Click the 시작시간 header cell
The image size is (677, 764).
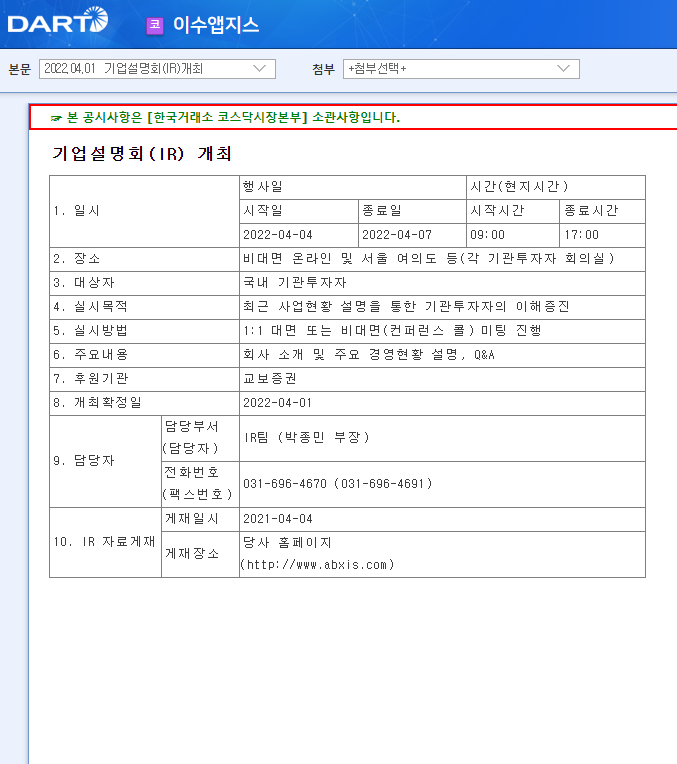point(513,211)
